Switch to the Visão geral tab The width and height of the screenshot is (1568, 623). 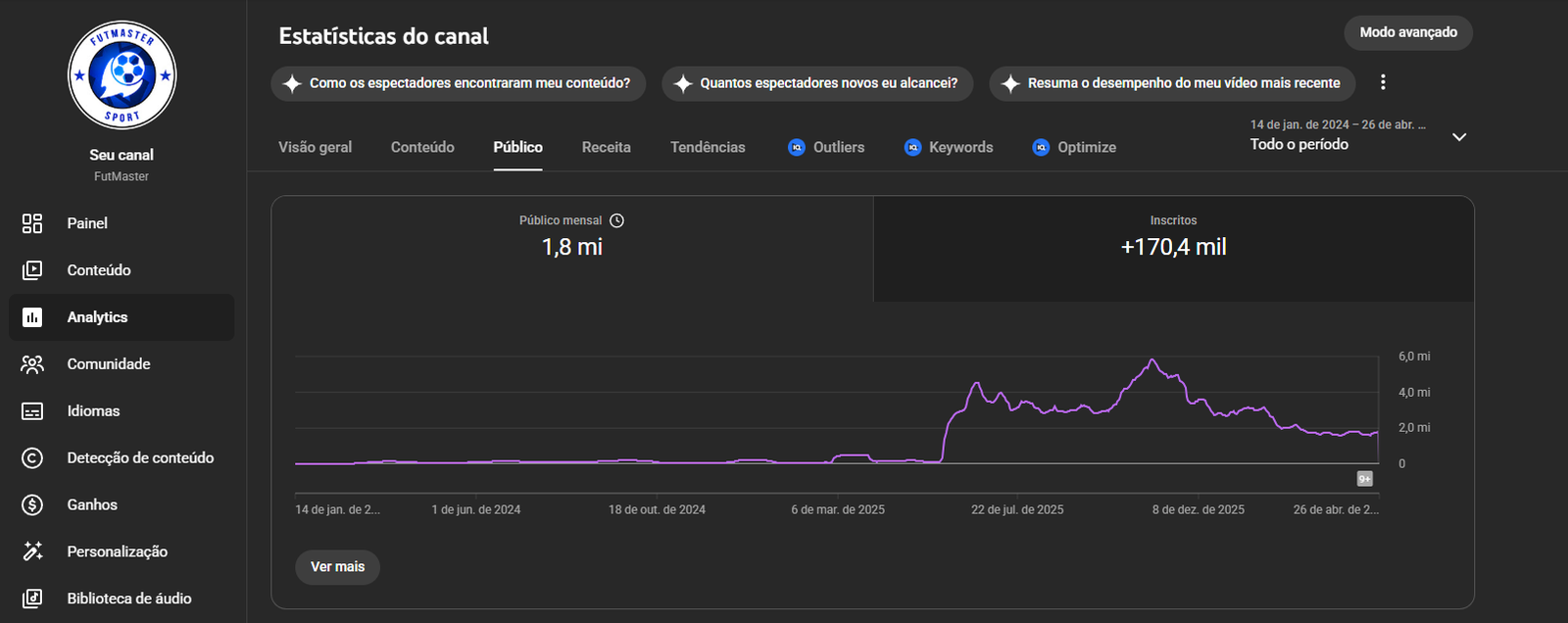pyautogui.click(x=315, y=147)
